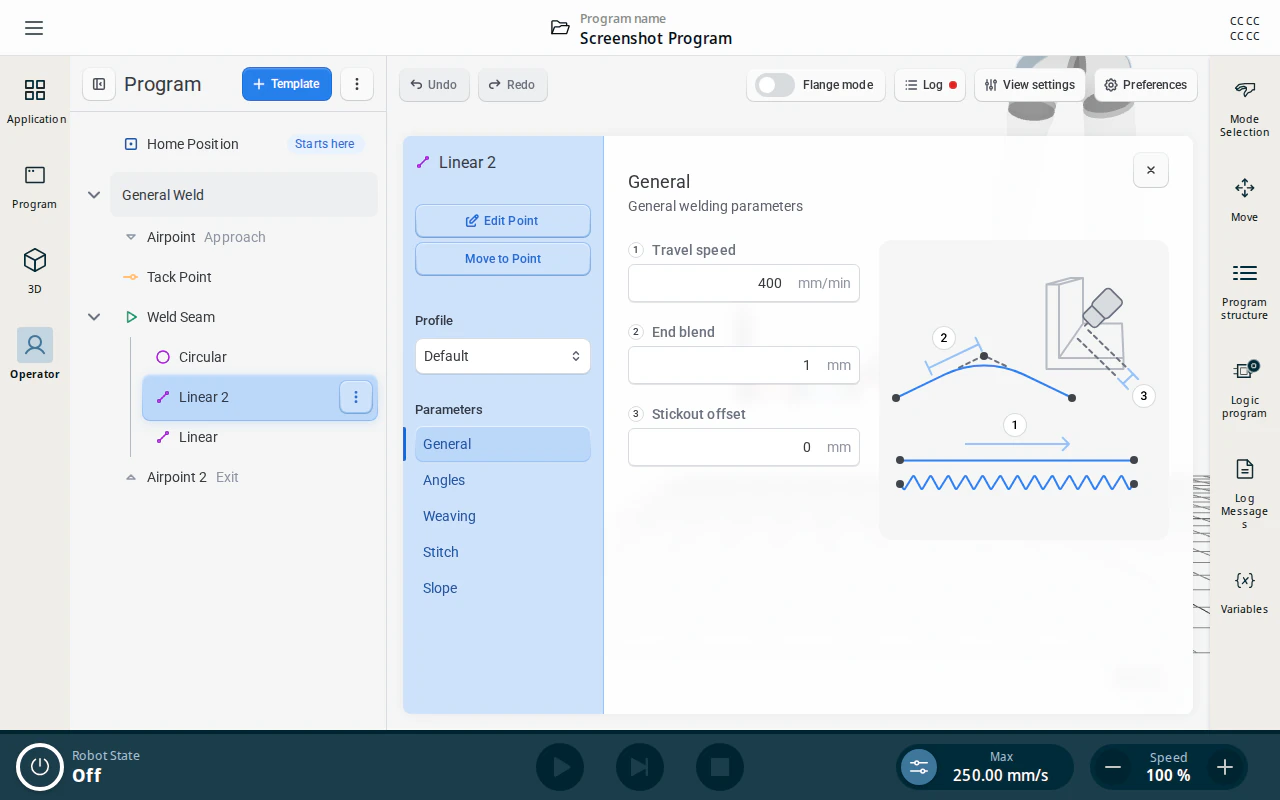Viewport: 1280px width, 800px height.
Task: Select the Operator sidebar item
Action: 35,355
